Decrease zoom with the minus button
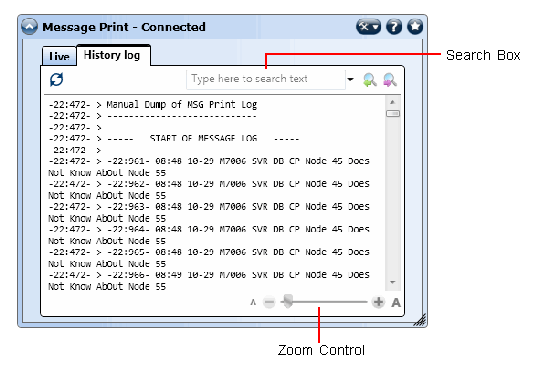Image resolution: width=537 pixels, height=367 pixels. pos(269,302)
